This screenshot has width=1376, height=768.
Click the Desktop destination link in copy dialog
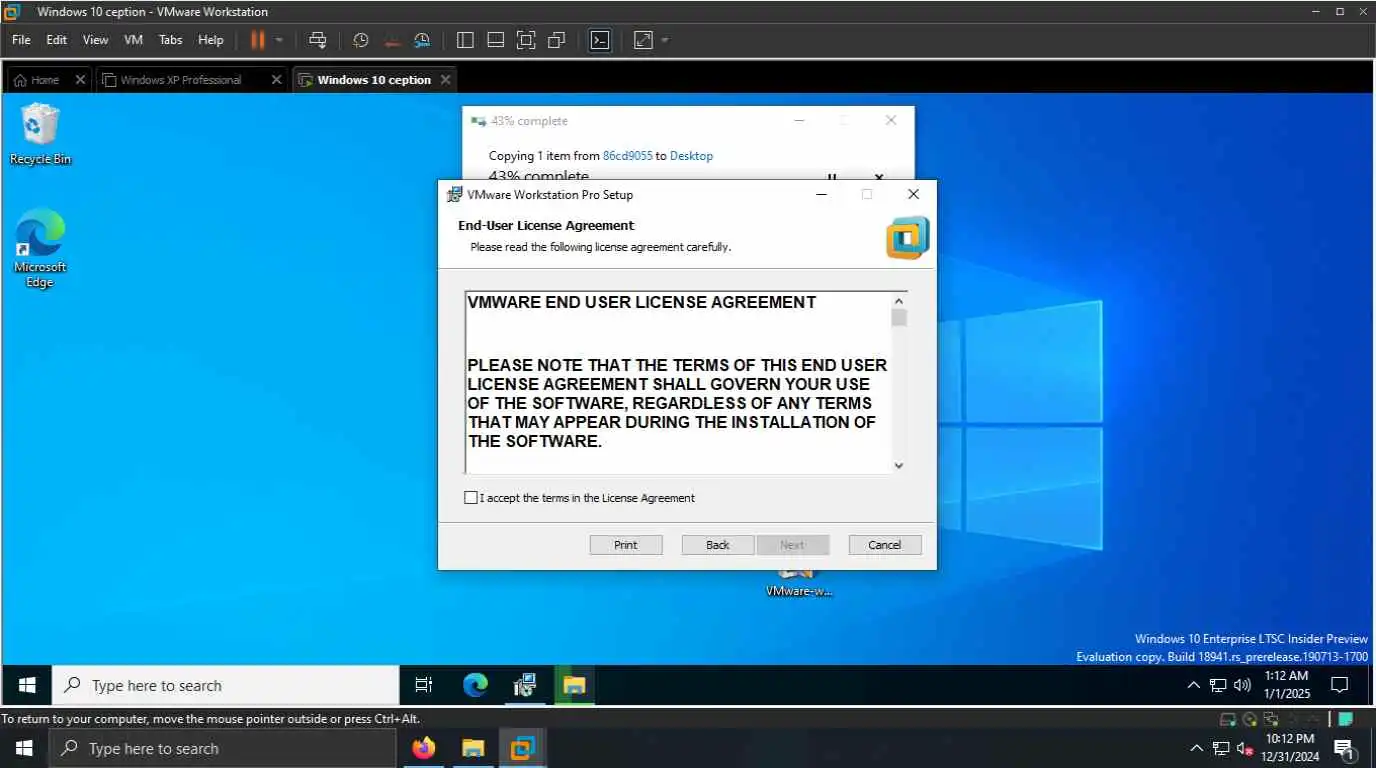click(x=691, y=156)
